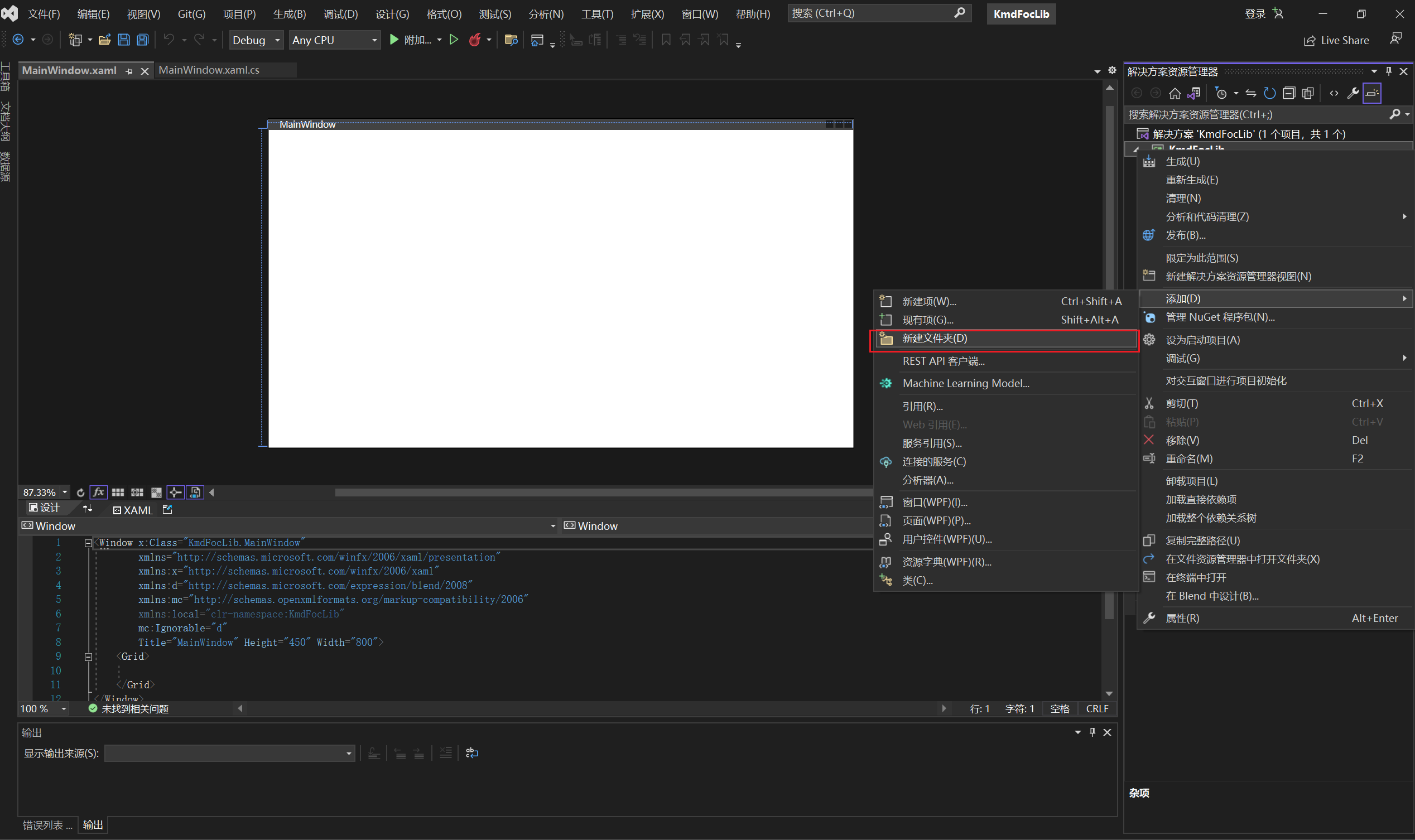Click the refresh icon in Solution Explorer
This screenshot has width=1415, height=840.
(x=1269, y=93)
